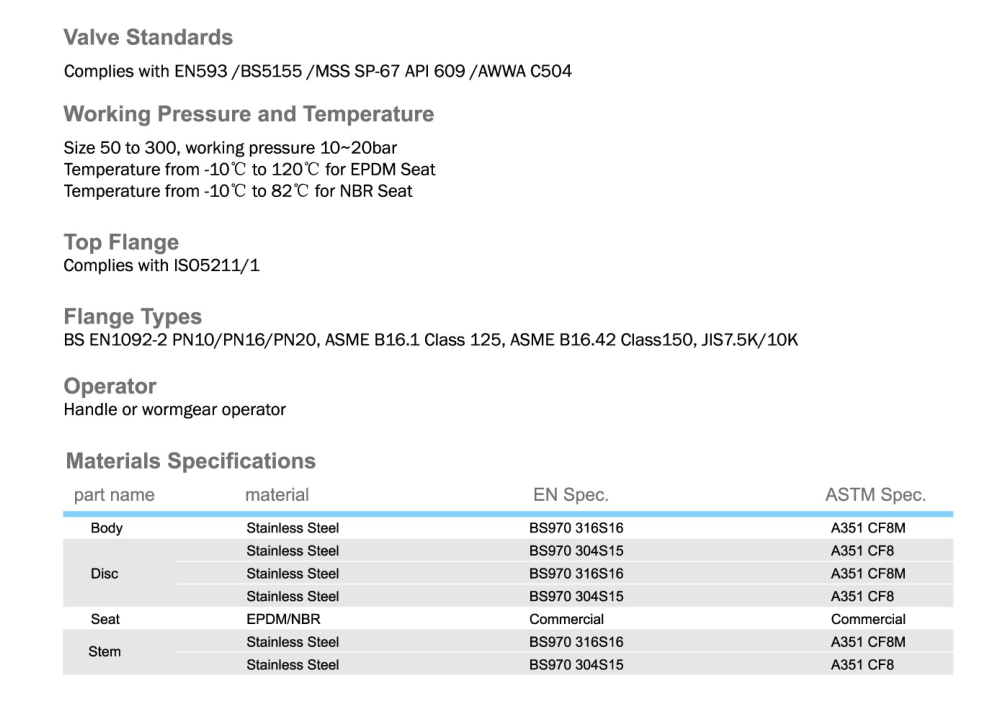Select the 'part name' column header
The image size is (1000, 708).
coord(114,495)
